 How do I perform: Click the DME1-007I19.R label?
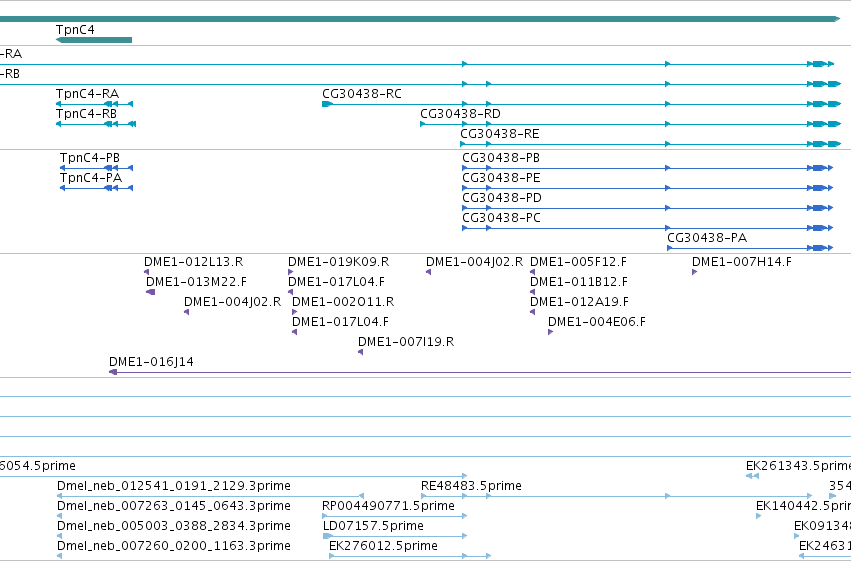(x=406, y=342)
